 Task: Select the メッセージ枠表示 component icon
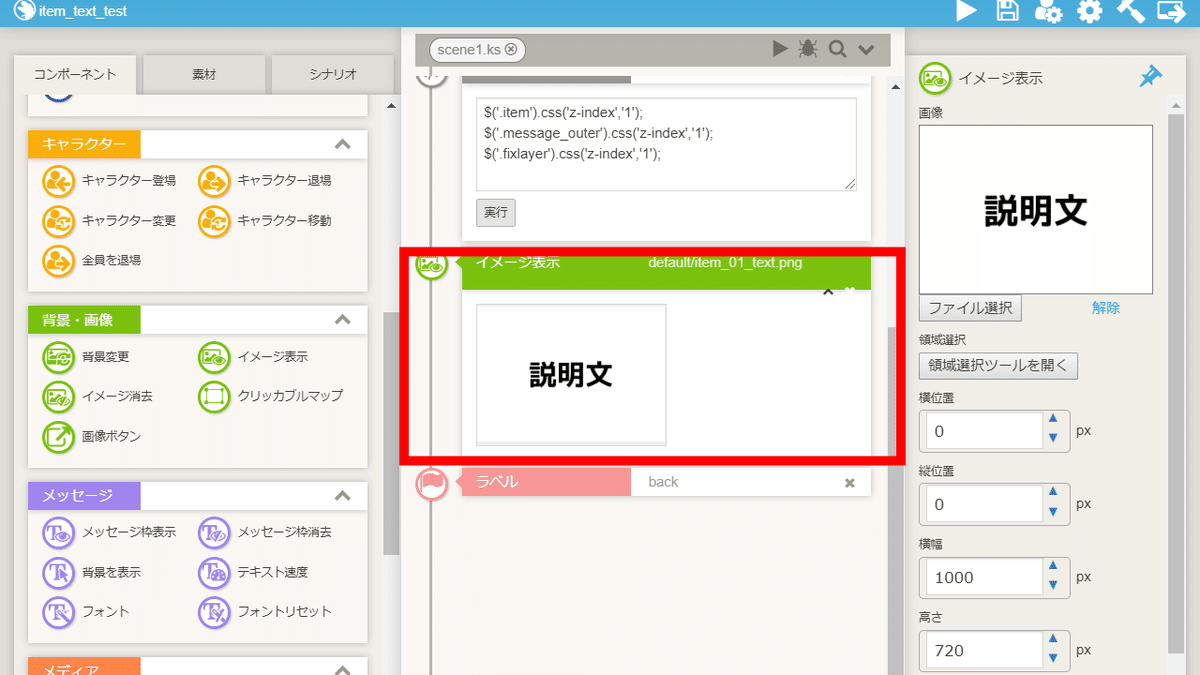pos(58,533)
